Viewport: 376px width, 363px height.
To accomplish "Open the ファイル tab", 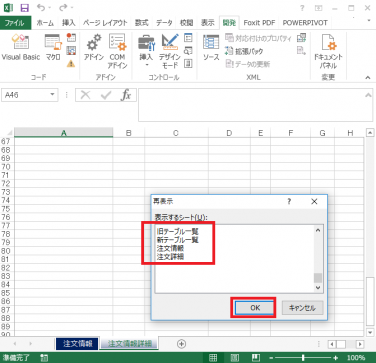I will click(15, 23).
